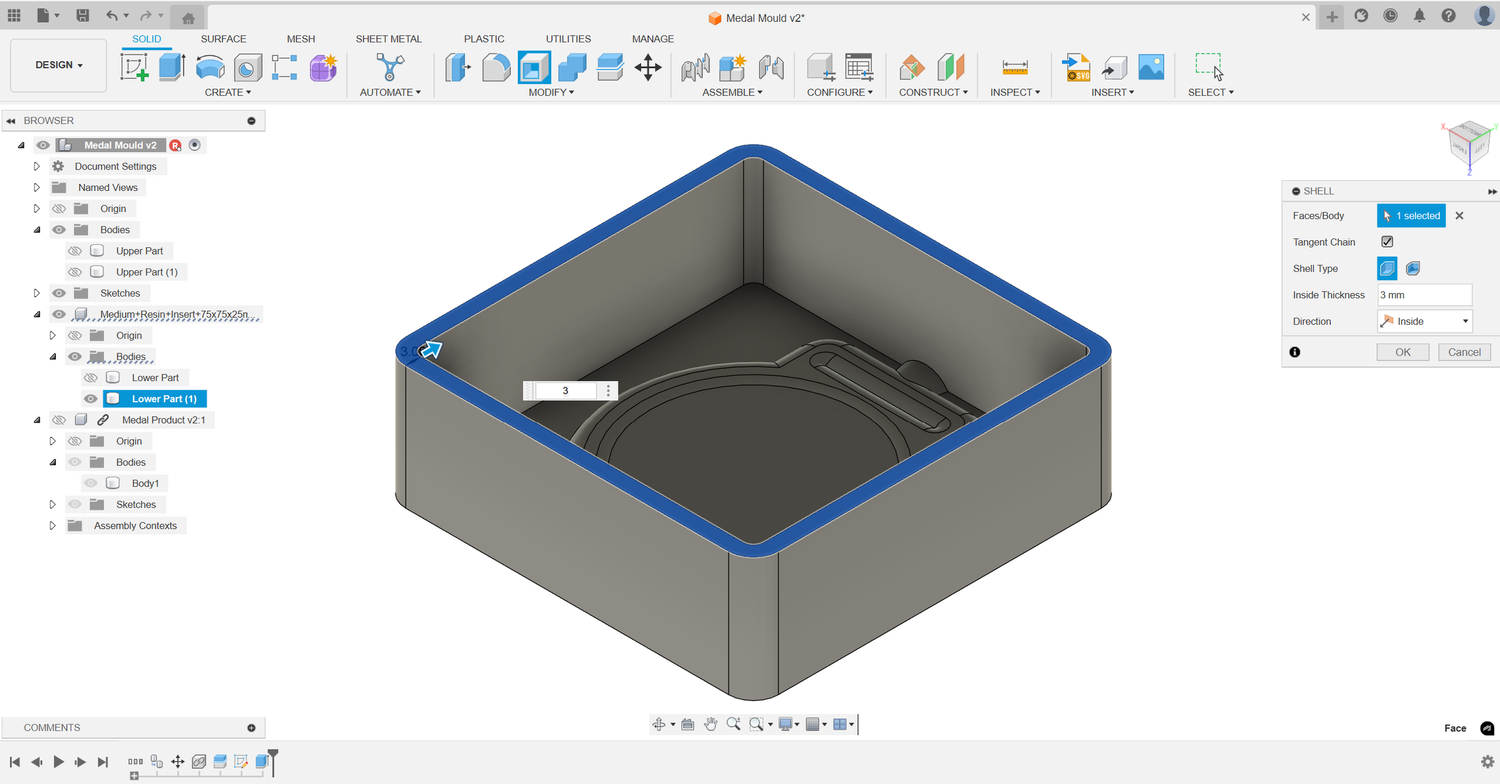This screenshot has width=1500, height=784.
Task: Switch to the UTILITIES tab
Action: coord(568,39)
